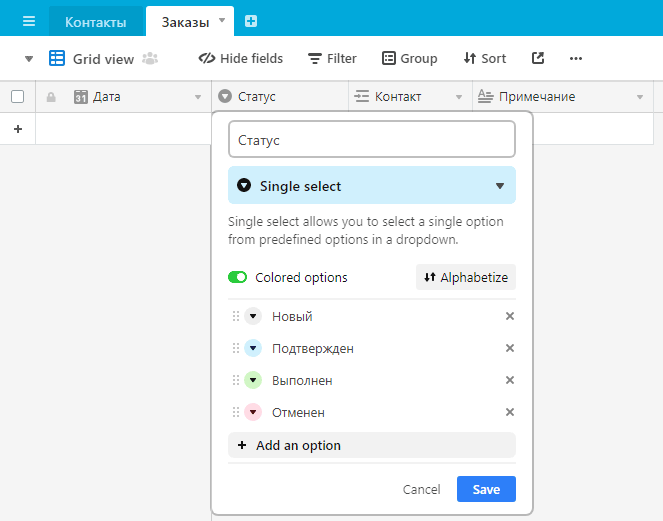
Task: Click the Выполнен option name
Action: [x=302, y=381]
